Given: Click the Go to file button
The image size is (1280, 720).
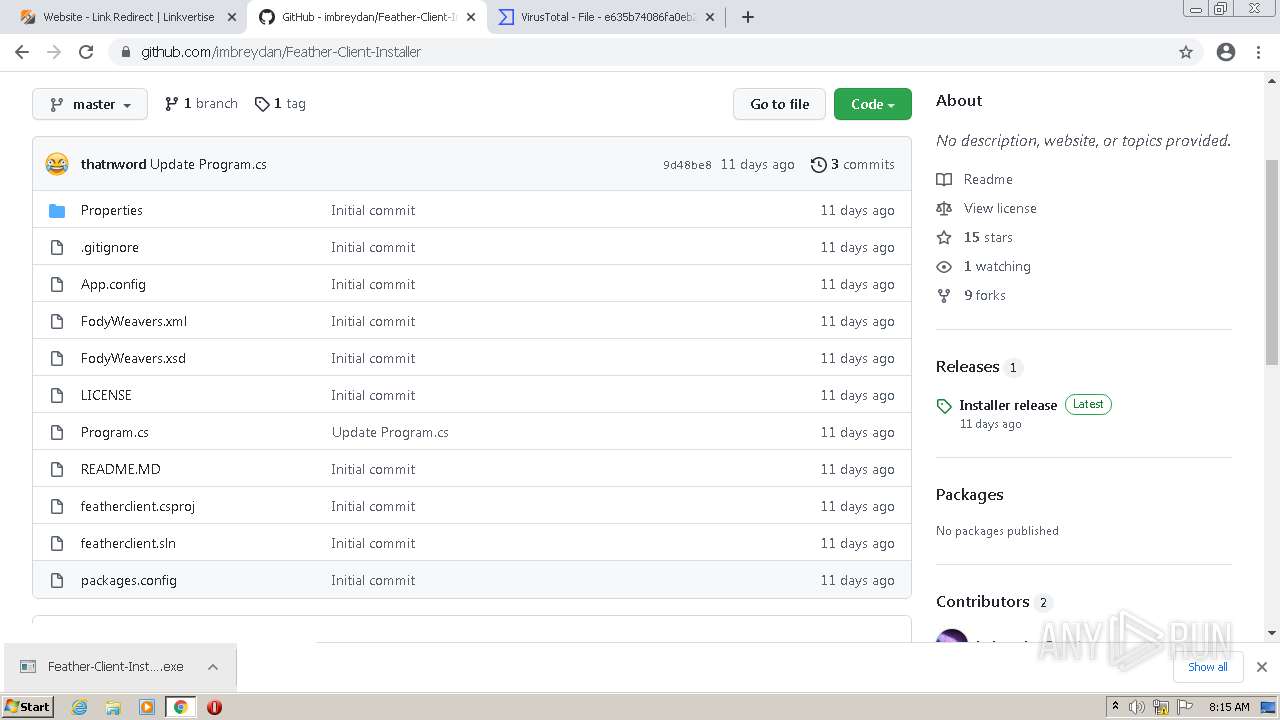Looking at the screenshot, I should click(779, 104).
